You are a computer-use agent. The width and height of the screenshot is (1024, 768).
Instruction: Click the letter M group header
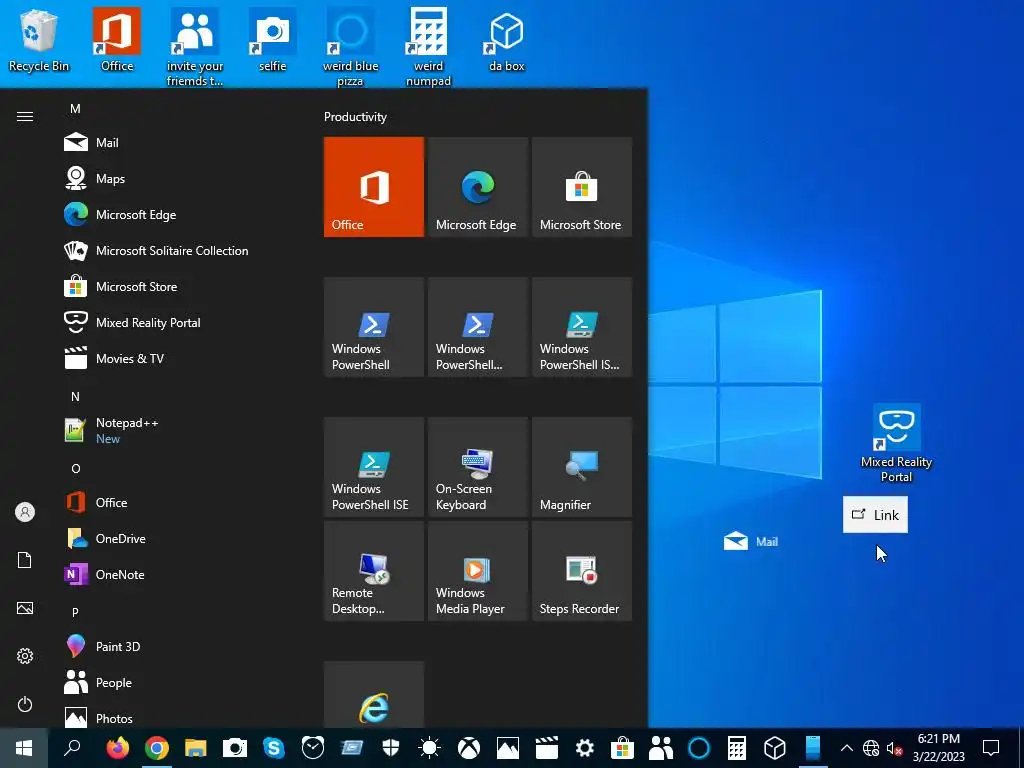[75, 109]
